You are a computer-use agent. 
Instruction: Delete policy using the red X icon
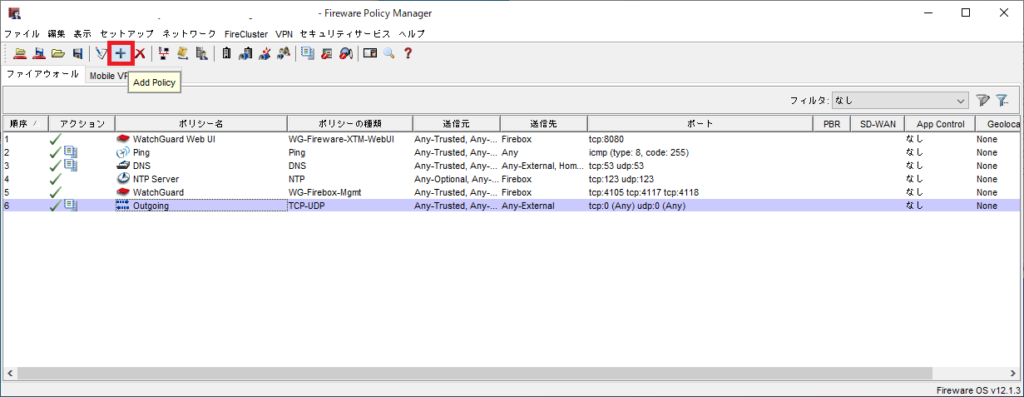tap(140, 54)
